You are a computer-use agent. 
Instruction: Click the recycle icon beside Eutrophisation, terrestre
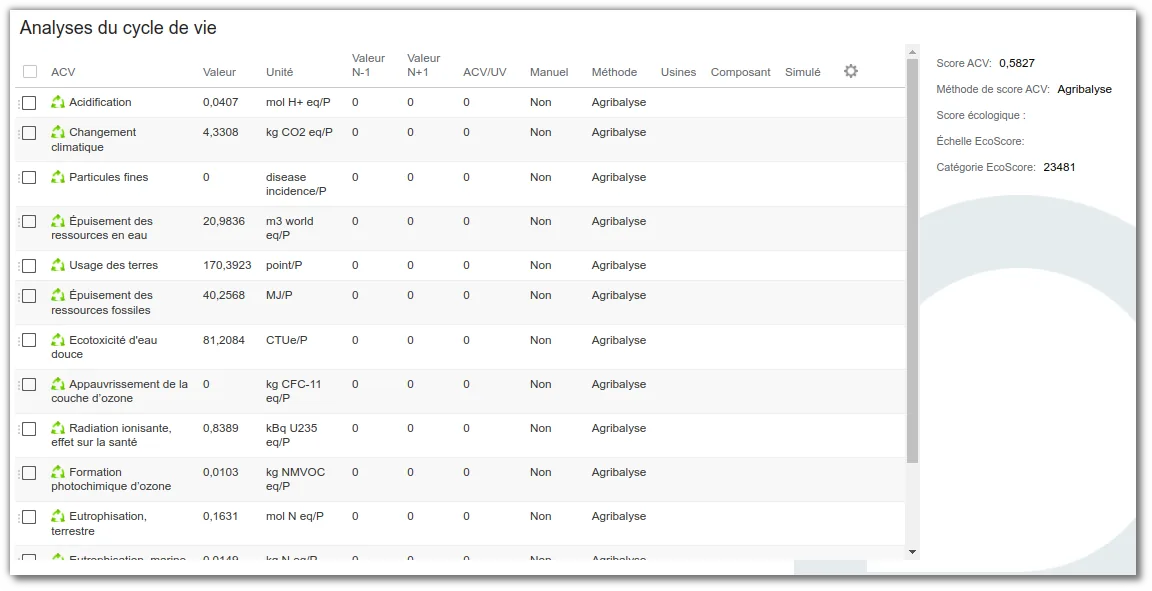click(58, 517)
